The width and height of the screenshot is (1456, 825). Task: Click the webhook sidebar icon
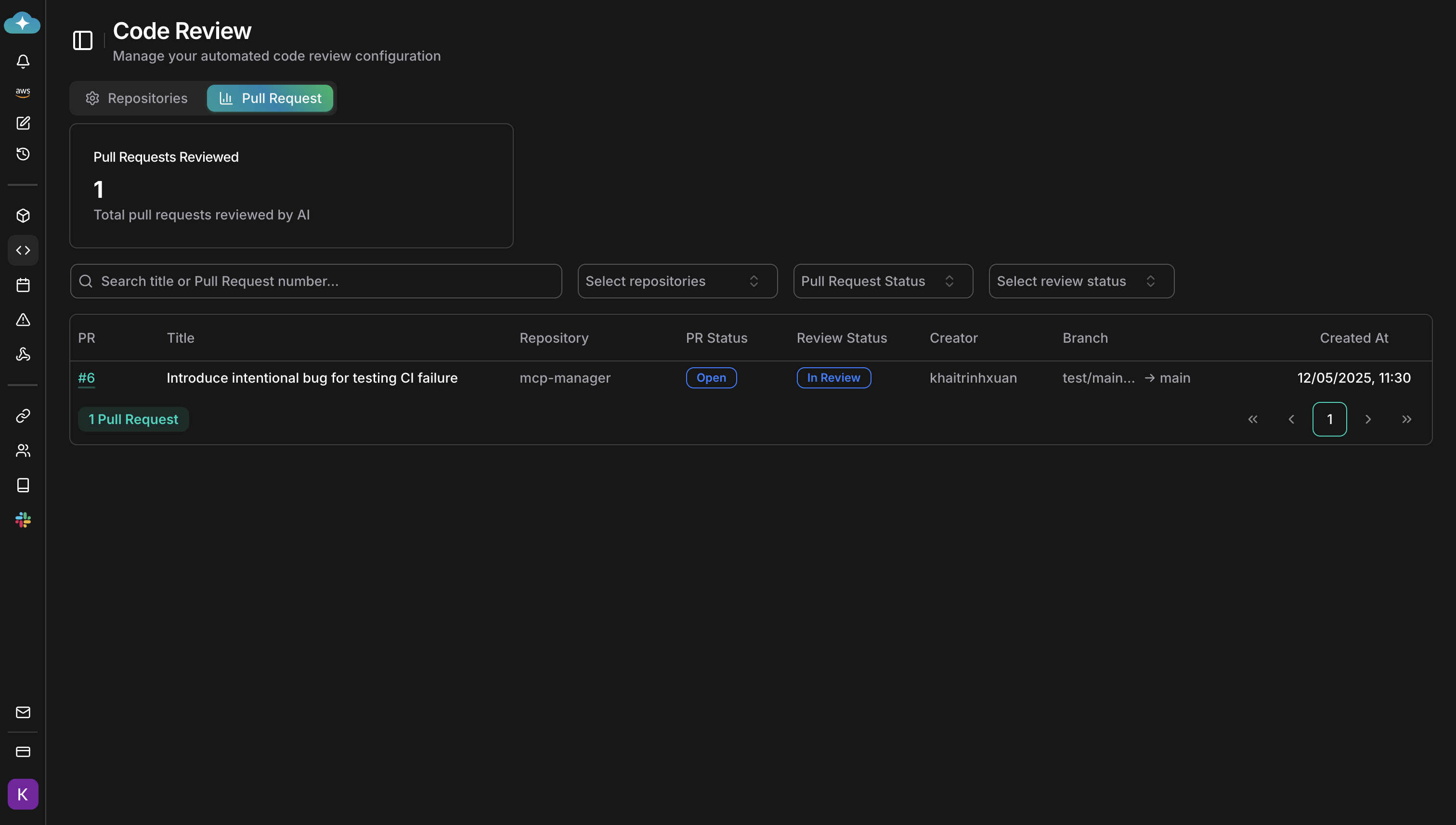tap(23, 355)
